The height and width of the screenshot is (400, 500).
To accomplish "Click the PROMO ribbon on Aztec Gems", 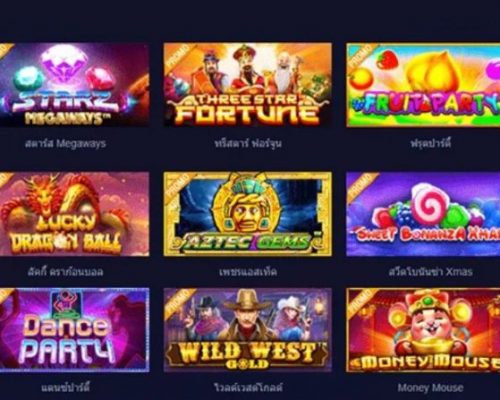I will 178,186.
